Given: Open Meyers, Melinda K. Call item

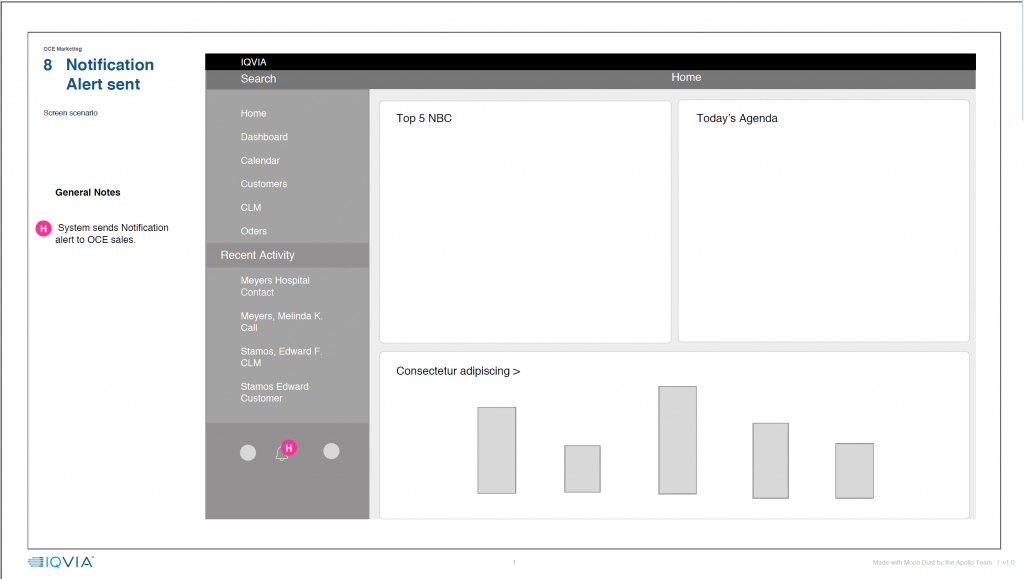Looking at the screenshot, I should coord(281,322).
